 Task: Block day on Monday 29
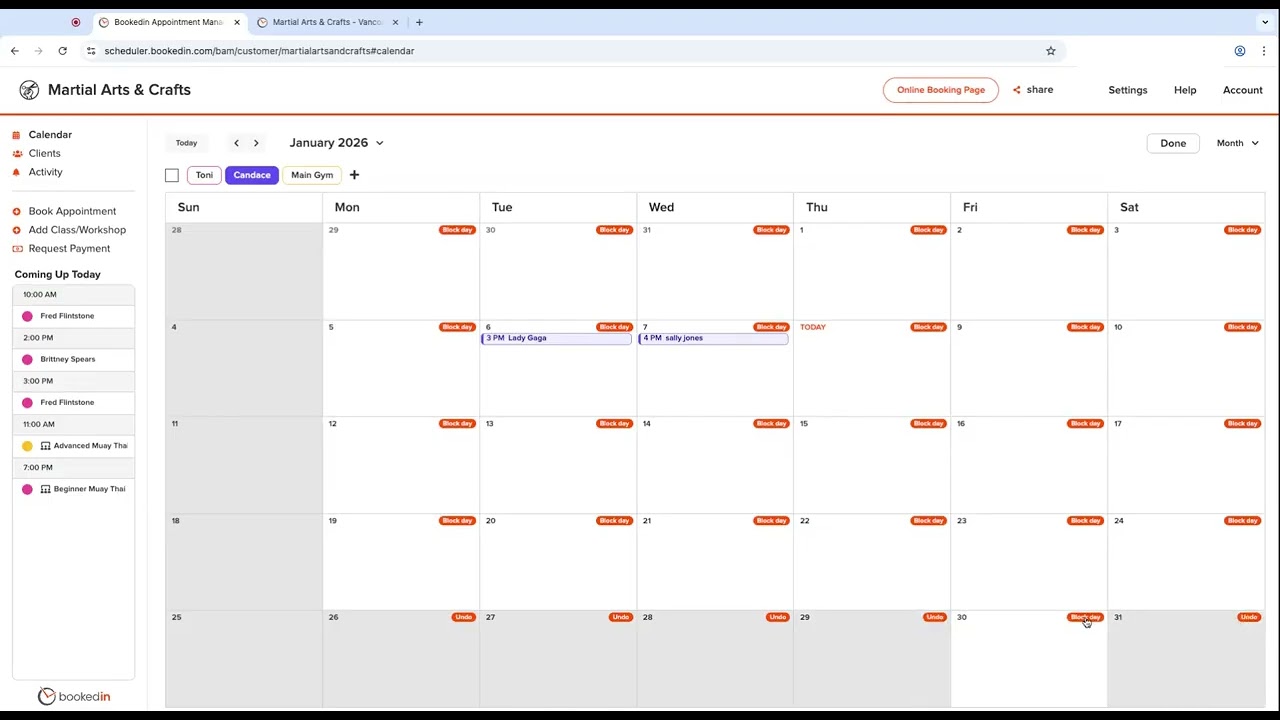pyautogui.click(x=457, y=230)
